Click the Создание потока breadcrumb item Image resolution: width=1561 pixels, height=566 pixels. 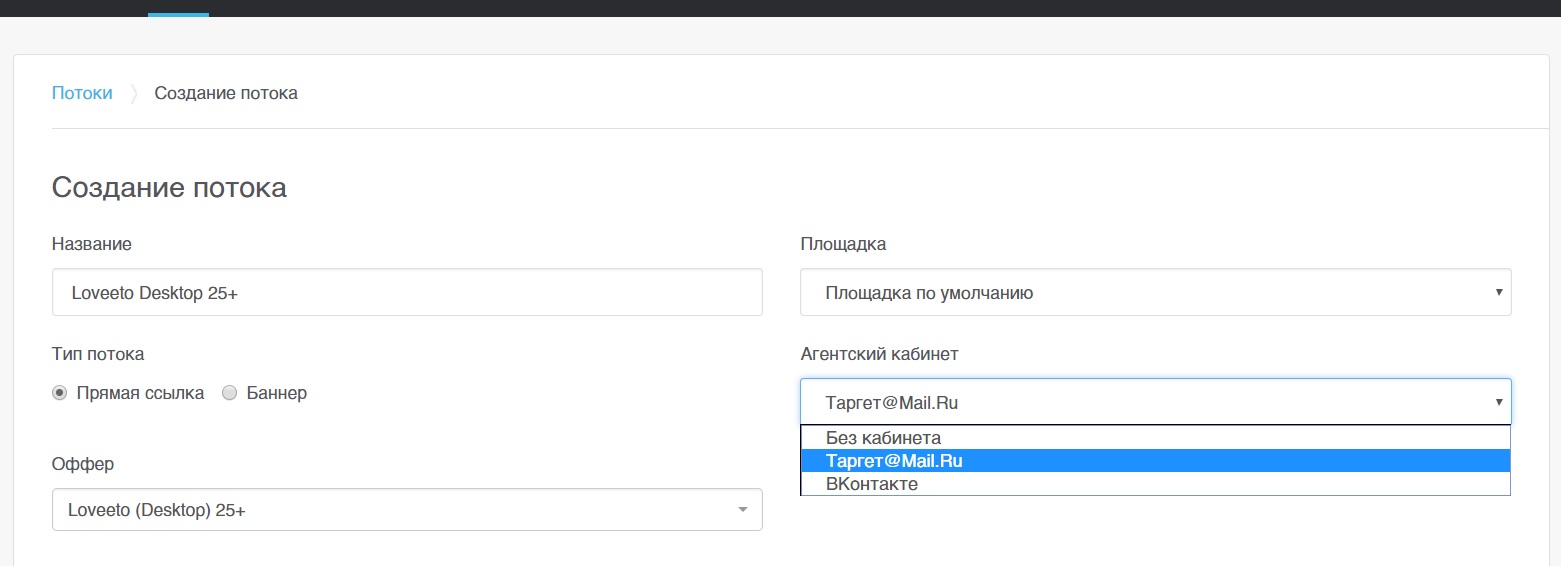click(226, 93)
